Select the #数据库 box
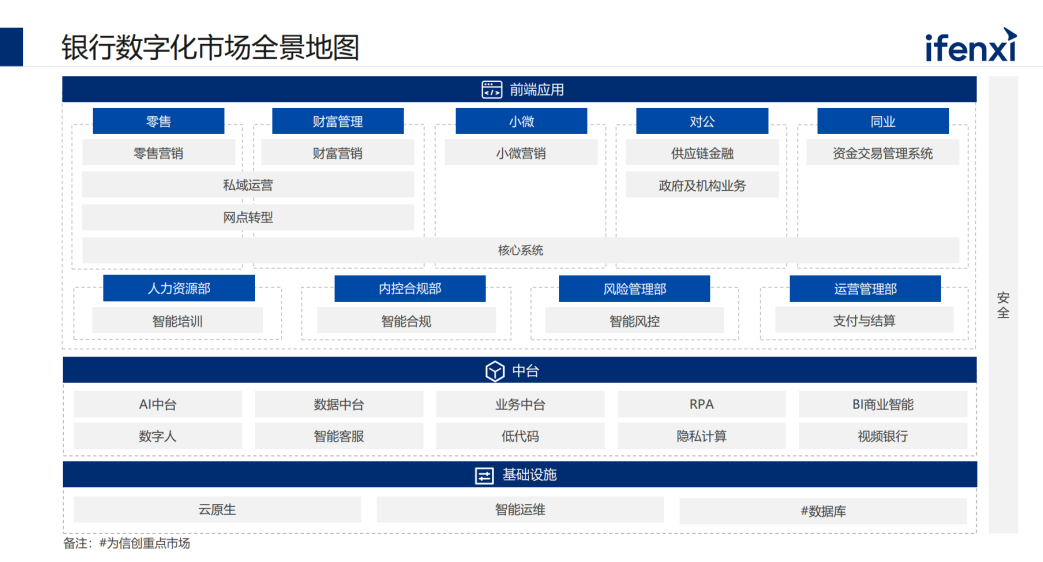 coord(823,511)
